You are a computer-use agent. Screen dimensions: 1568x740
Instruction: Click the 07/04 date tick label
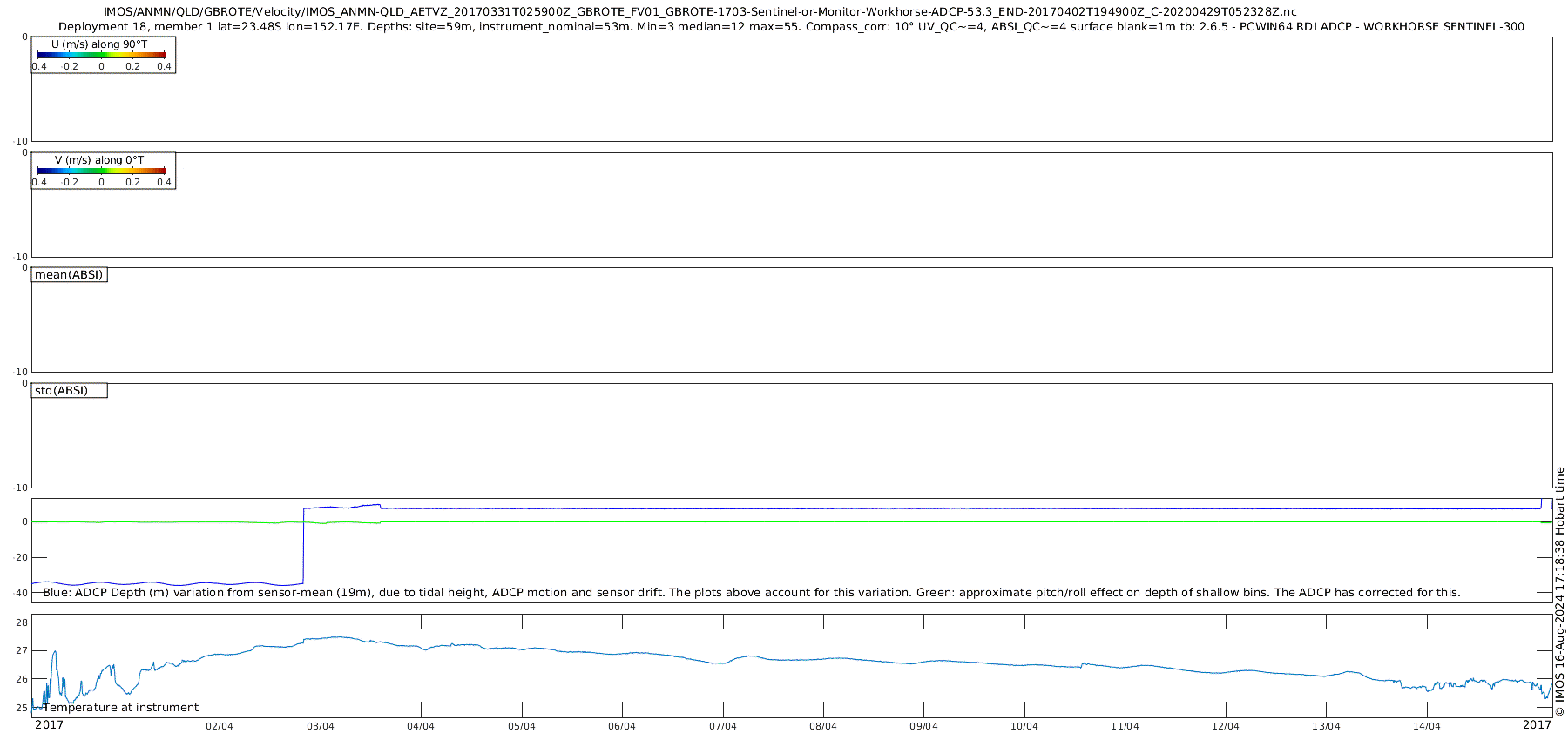(723, 726)
